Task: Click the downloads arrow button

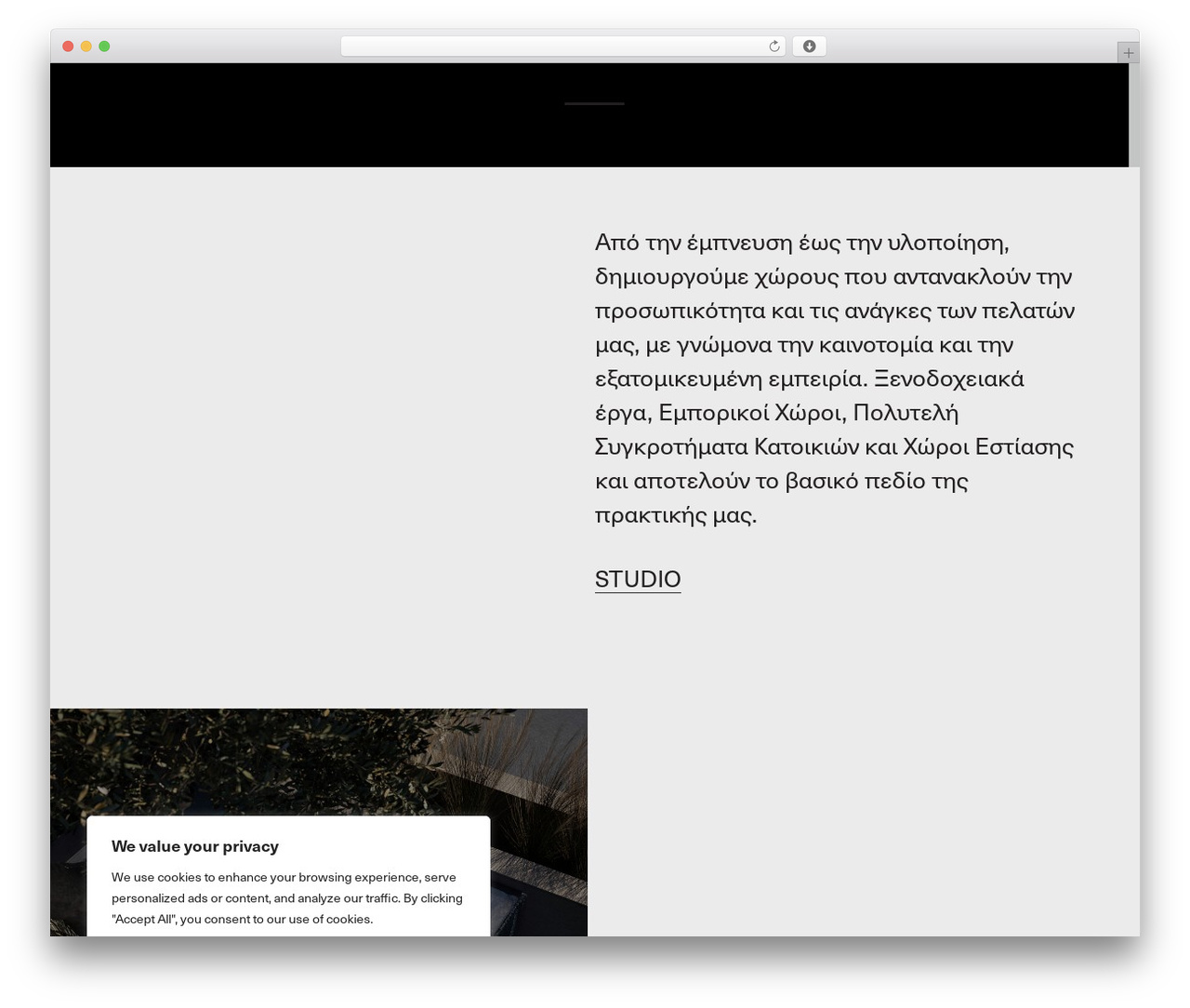Action: click(x=809, y=46)
